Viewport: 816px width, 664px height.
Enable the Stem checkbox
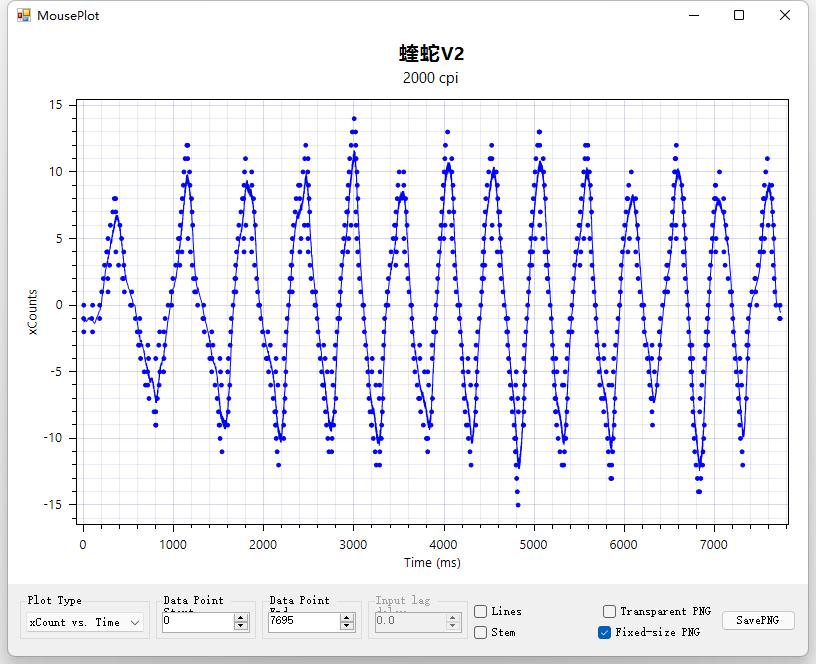481,632
